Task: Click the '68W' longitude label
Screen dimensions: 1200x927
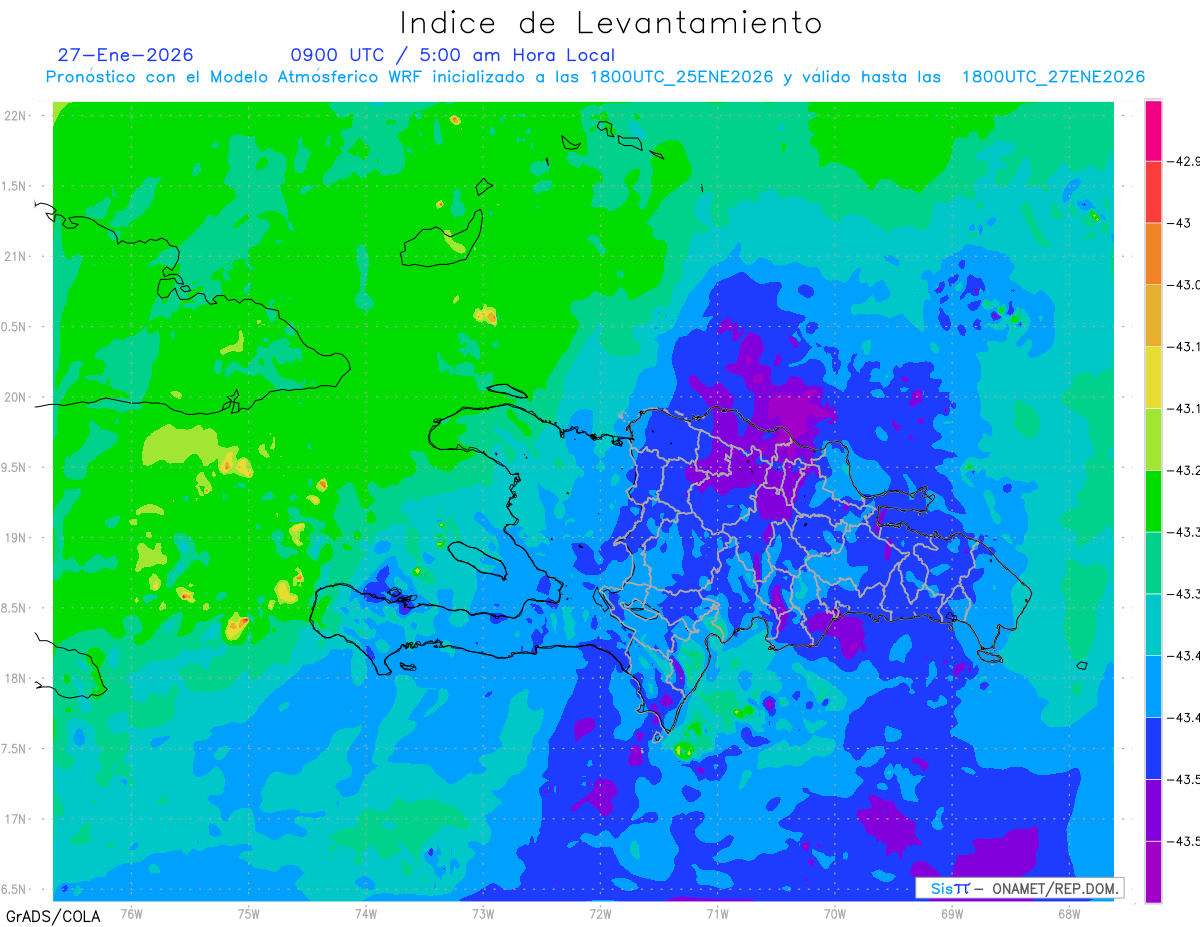Action: click(x=1068, y=912)
